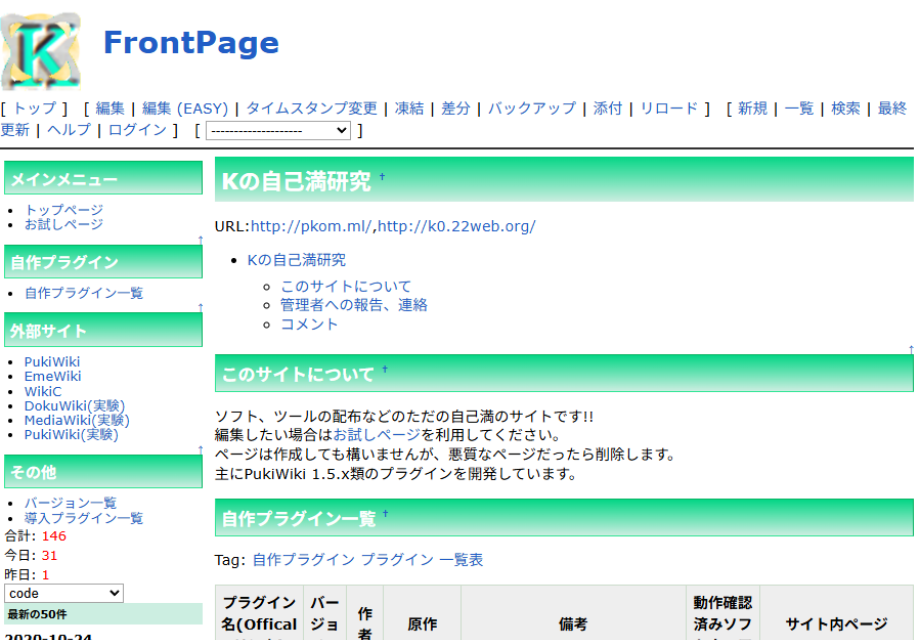Click リロード to reload the page

coord(667,108)
